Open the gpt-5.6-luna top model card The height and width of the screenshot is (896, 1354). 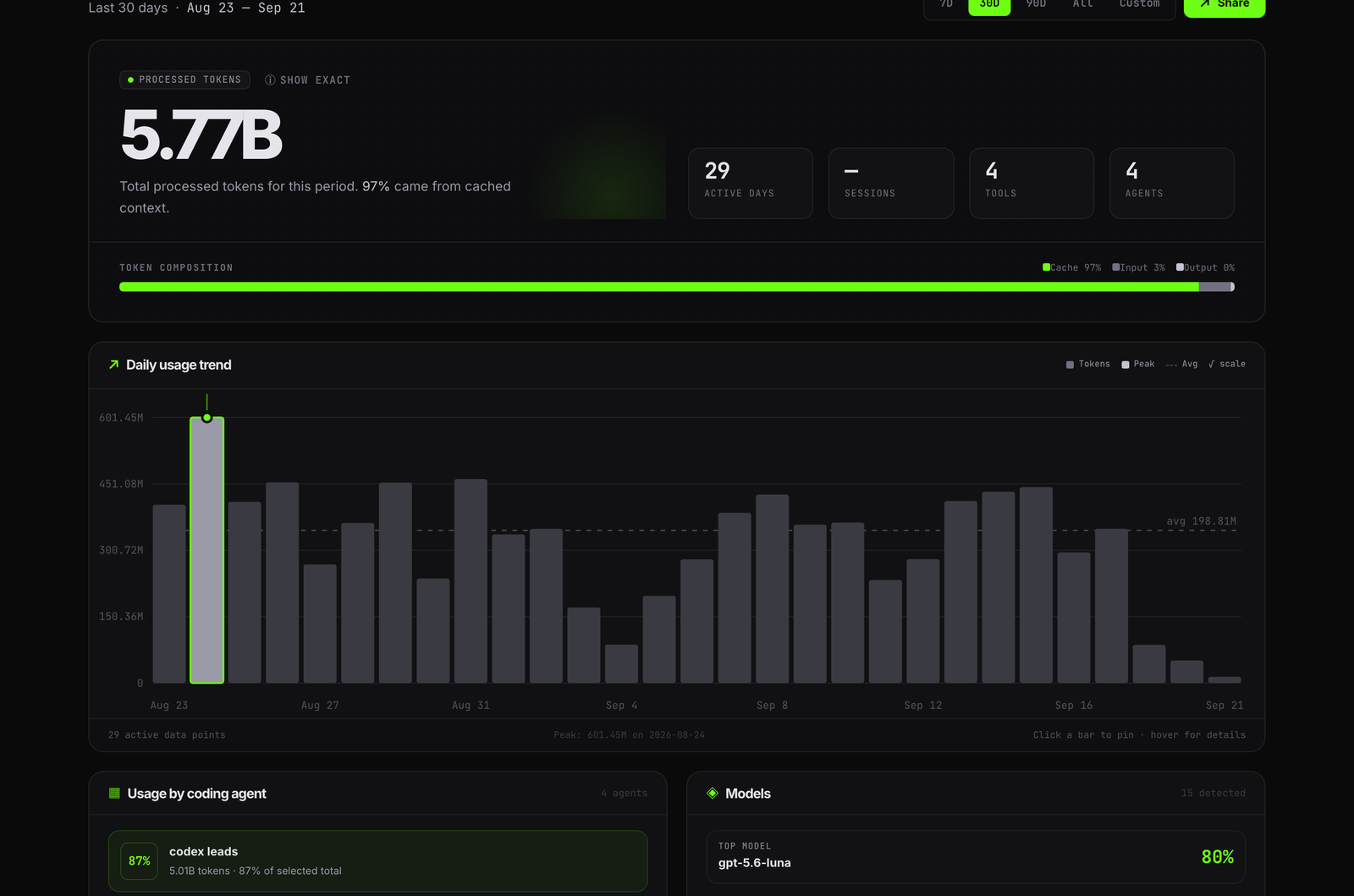(x=976, y=857)
